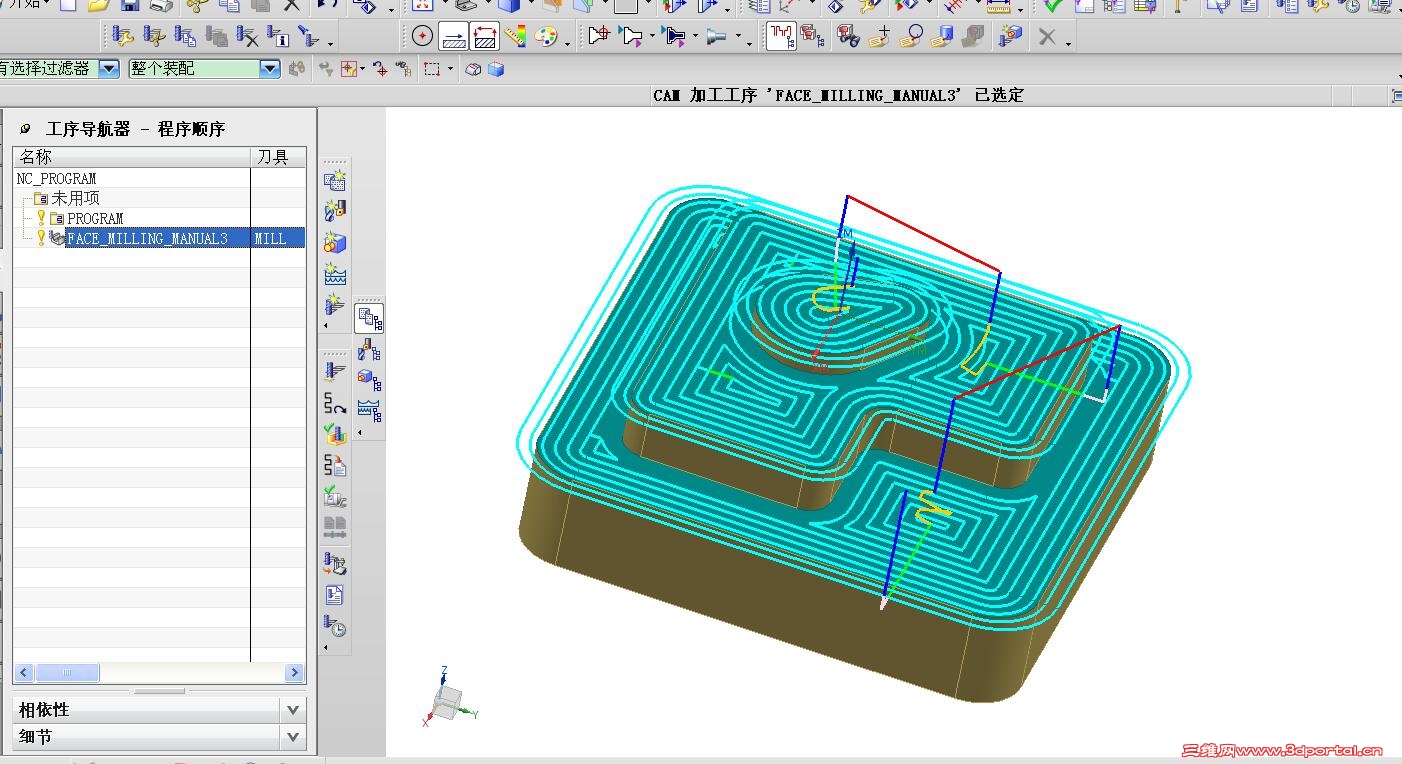Click the navigator scrollbar right arrow
1402x764 pixels.
[x=294, y=673]
